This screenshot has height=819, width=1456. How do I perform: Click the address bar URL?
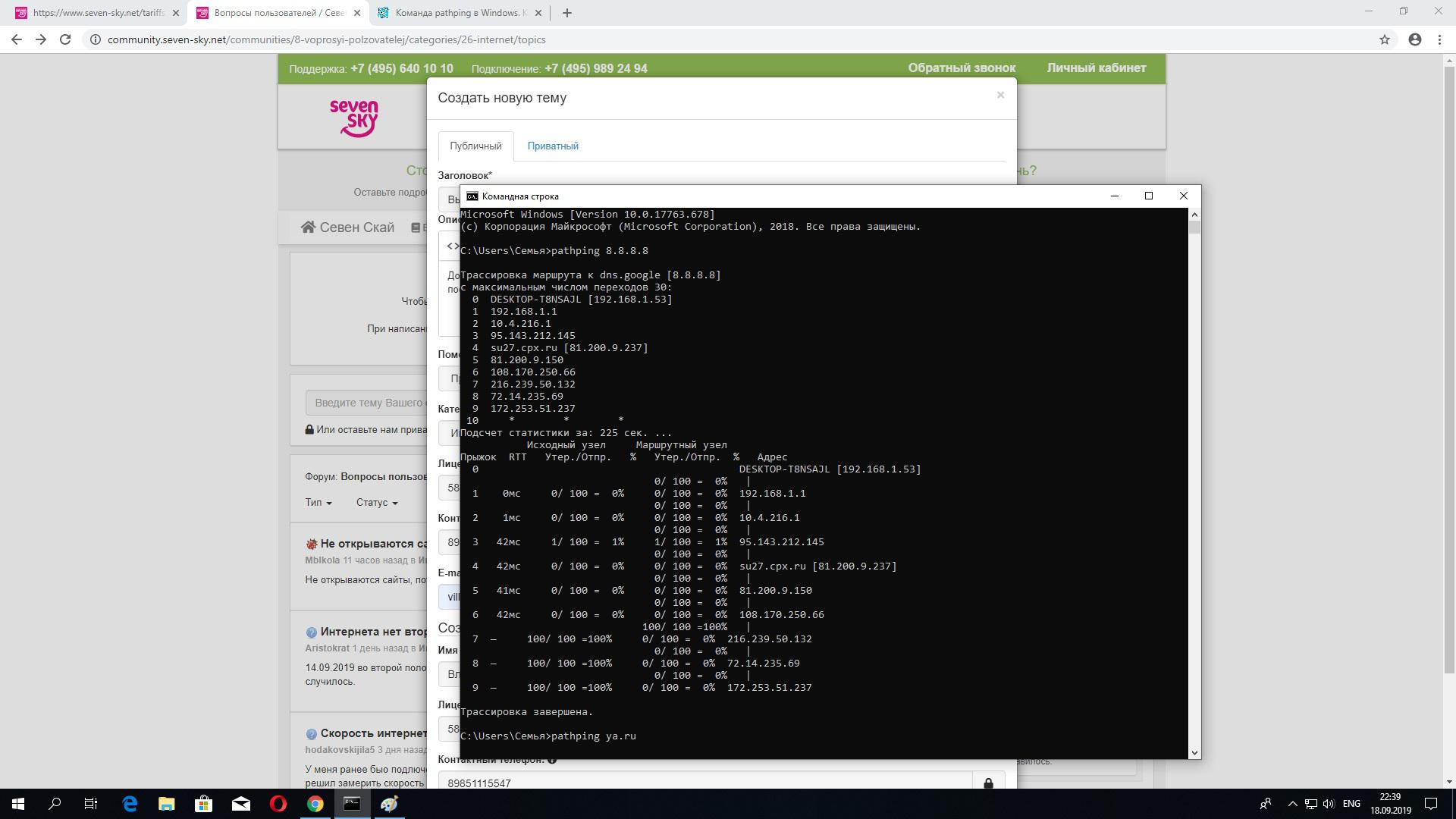326,39
